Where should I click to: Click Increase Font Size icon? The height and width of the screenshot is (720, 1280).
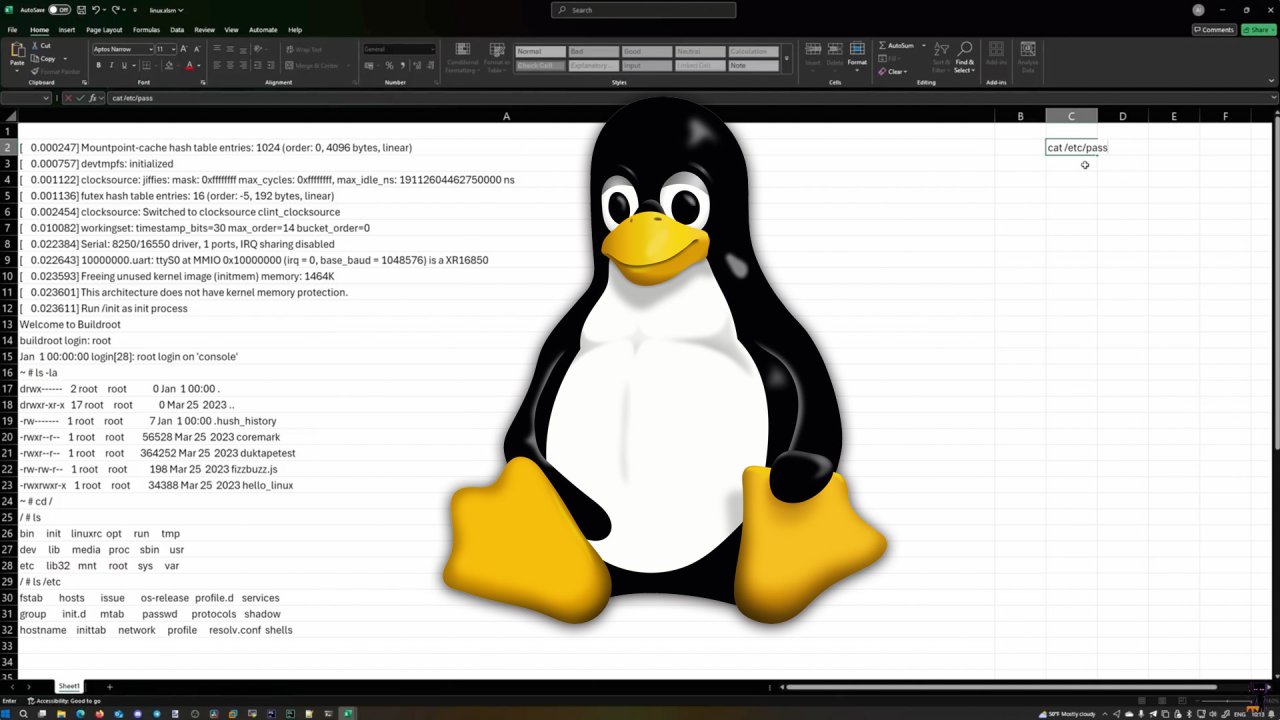pos(185,49)
